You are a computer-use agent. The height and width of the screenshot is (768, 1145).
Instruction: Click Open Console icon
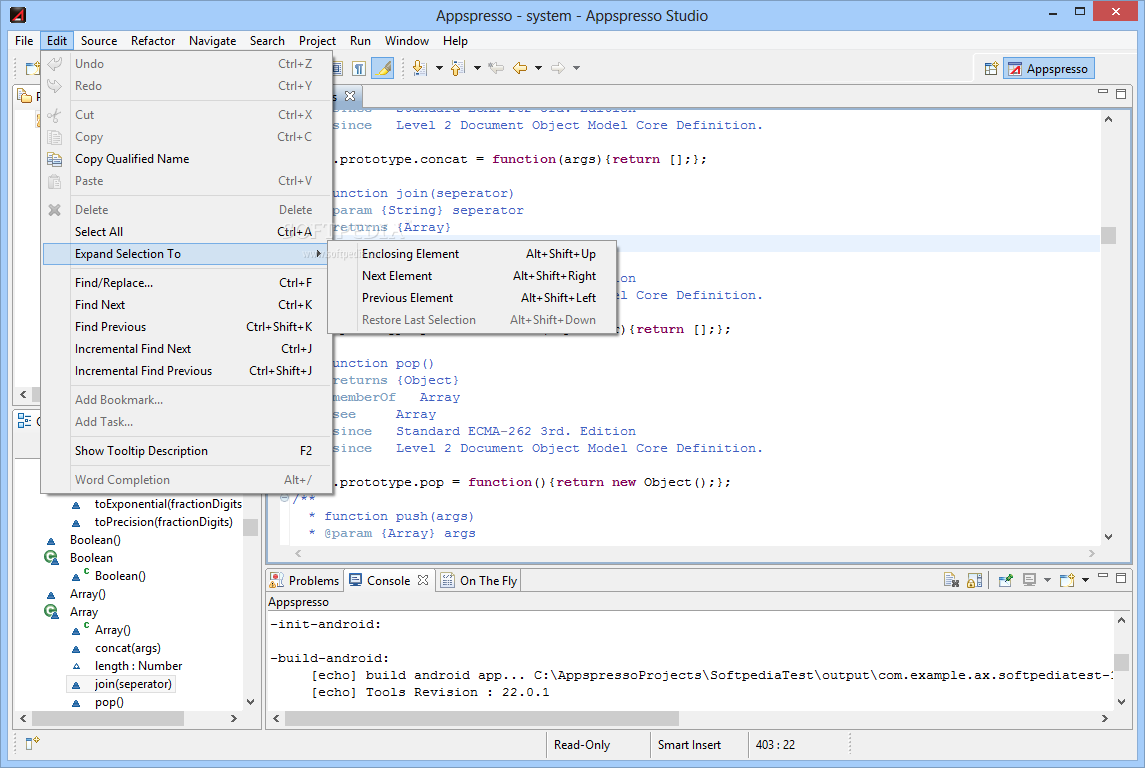1067,580
